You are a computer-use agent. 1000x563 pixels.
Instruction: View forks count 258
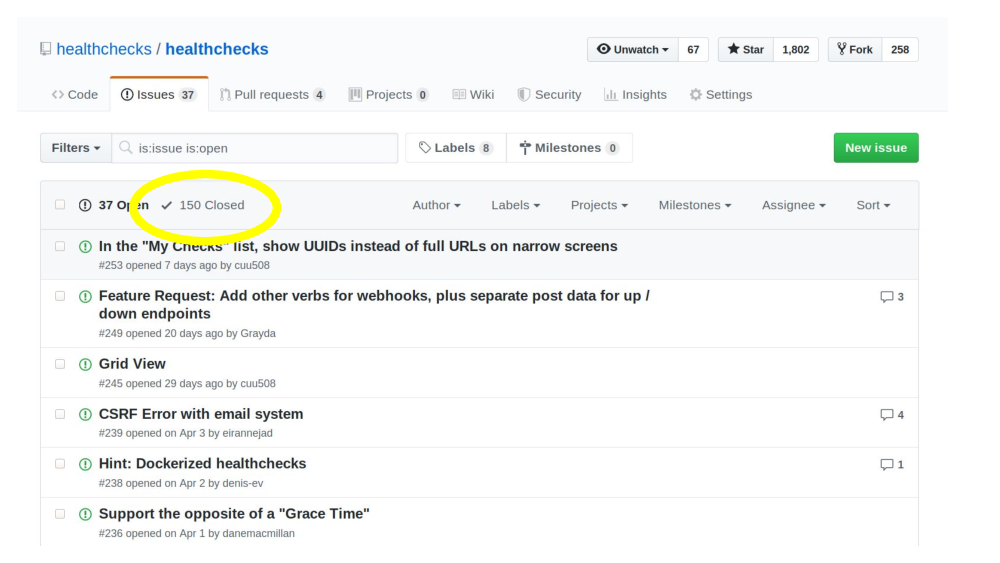[900, 49]
